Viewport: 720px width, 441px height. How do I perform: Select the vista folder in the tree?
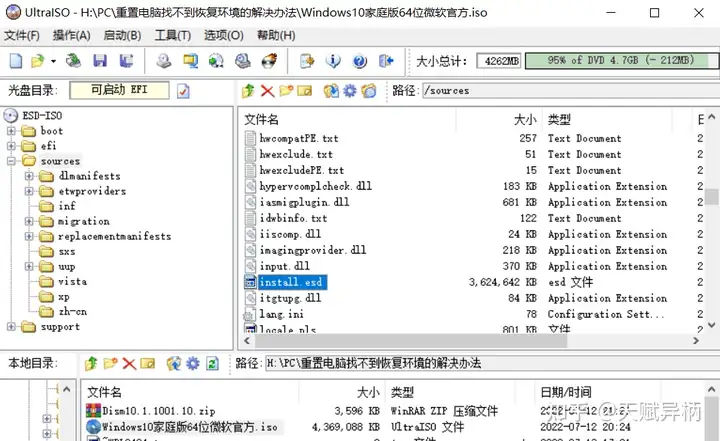click(x=73, y=281)
